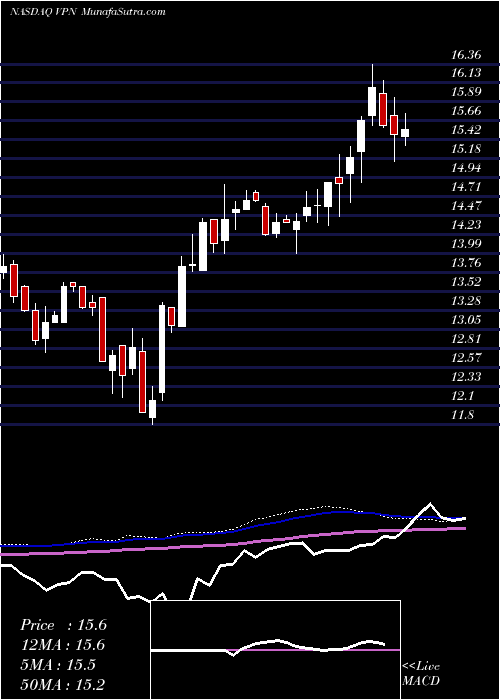Click the 15.42 price axis label

tap(466, 130)
